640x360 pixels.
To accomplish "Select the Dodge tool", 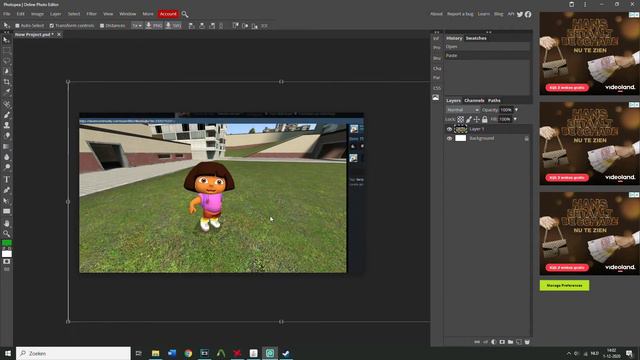I will [7, 167].
